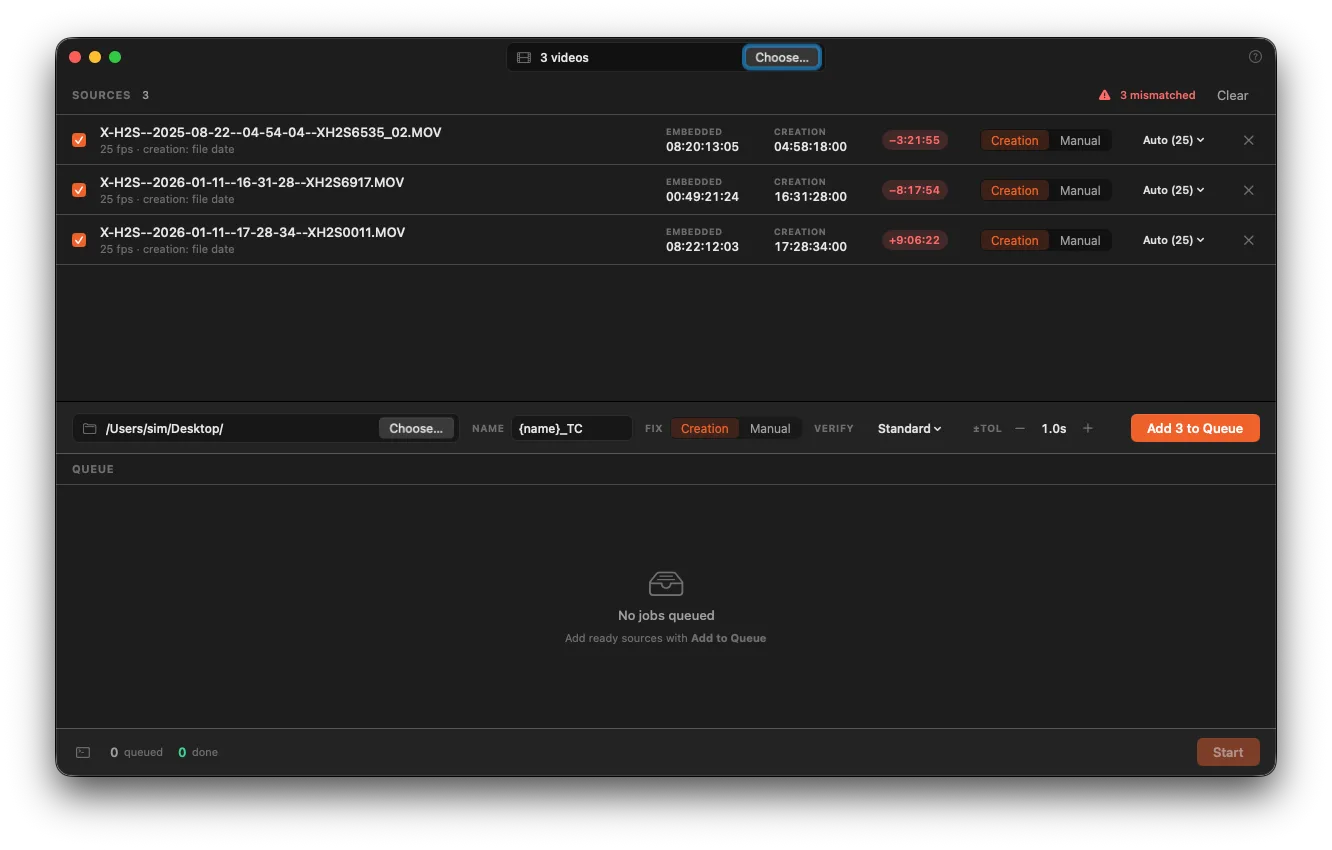Remove the XH2S6535_02.MOV source row
Image resolution: width=1332 pixels, height=850 pixels.
1248,140
